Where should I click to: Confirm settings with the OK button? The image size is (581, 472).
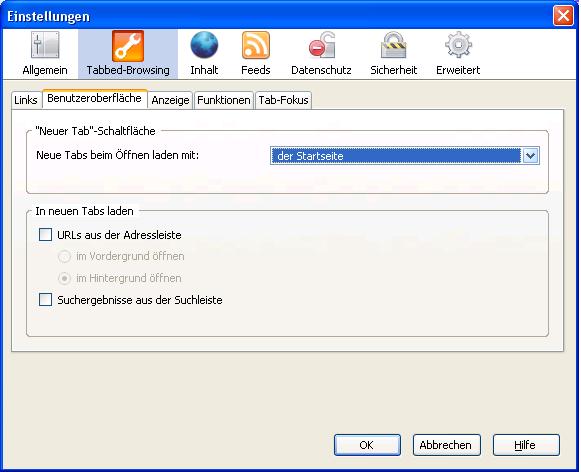[367, 445]
